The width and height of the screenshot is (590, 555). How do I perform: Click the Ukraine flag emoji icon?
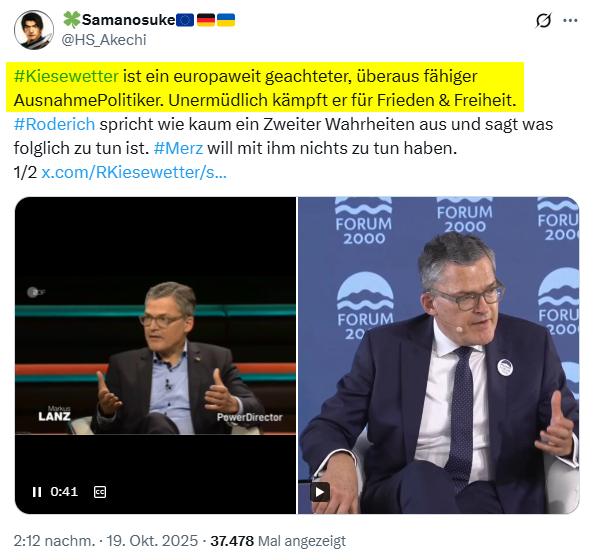click(x=226, y=20)
